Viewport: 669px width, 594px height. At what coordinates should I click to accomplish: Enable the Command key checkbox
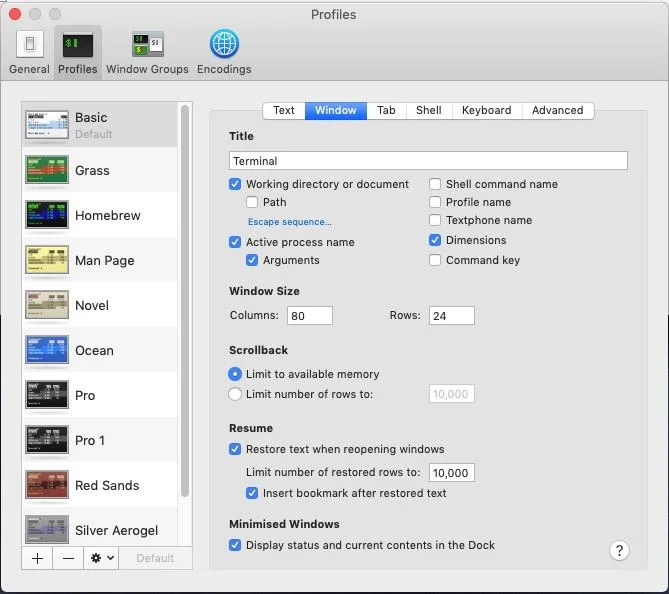click(x=435, y=260)
